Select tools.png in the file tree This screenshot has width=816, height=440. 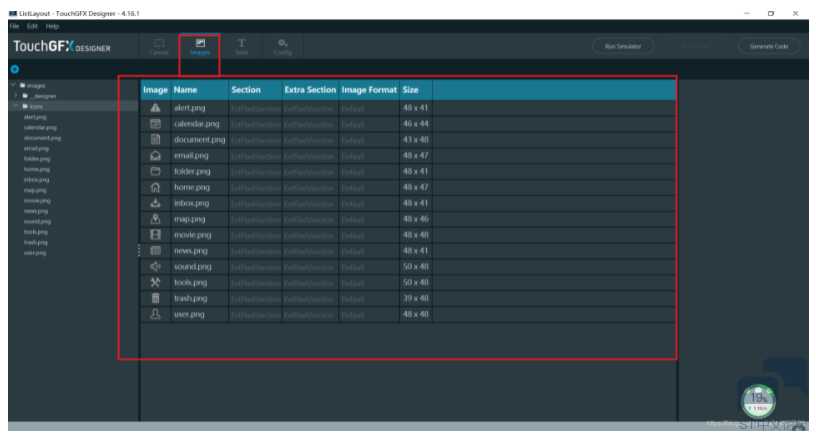(35, 232)
